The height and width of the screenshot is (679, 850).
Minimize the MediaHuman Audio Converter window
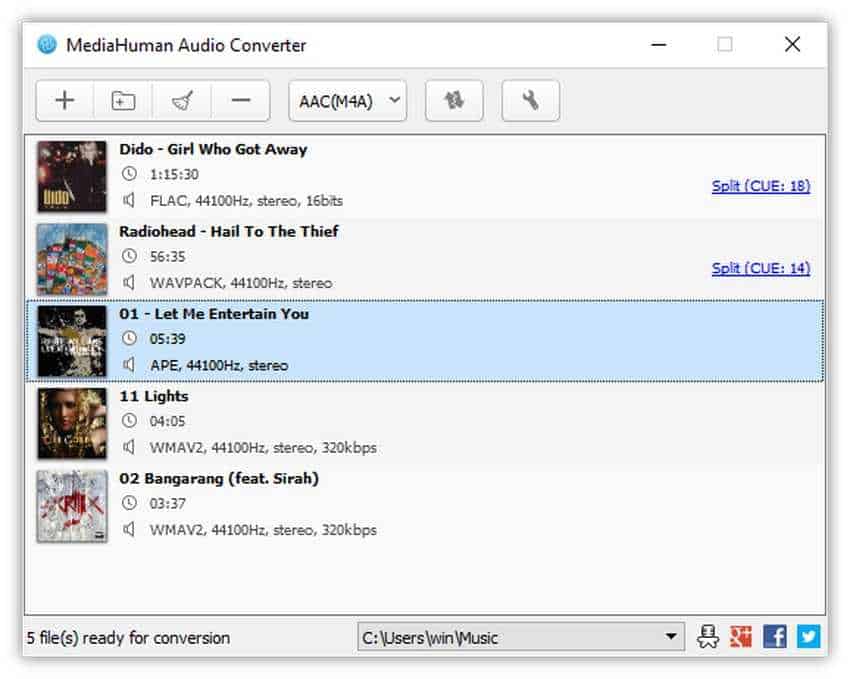pos(659,44)
